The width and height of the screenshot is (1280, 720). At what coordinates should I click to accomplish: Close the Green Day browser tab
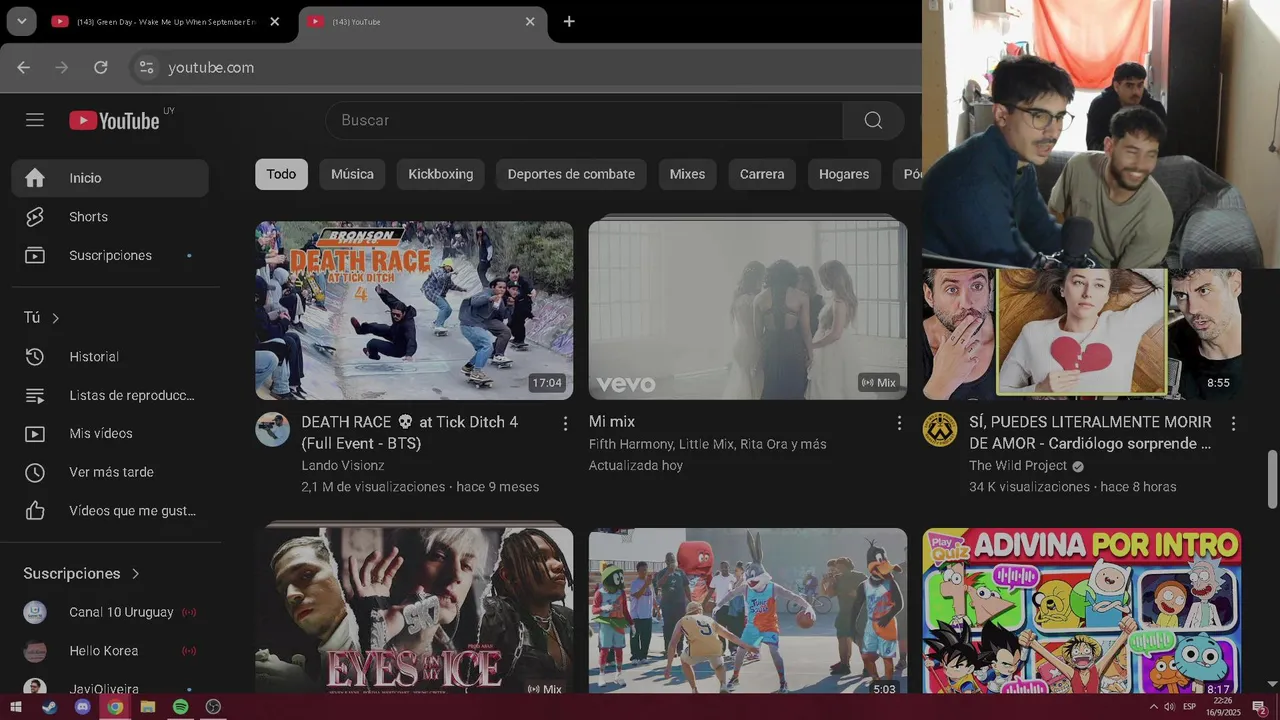[x=275, y=21]
